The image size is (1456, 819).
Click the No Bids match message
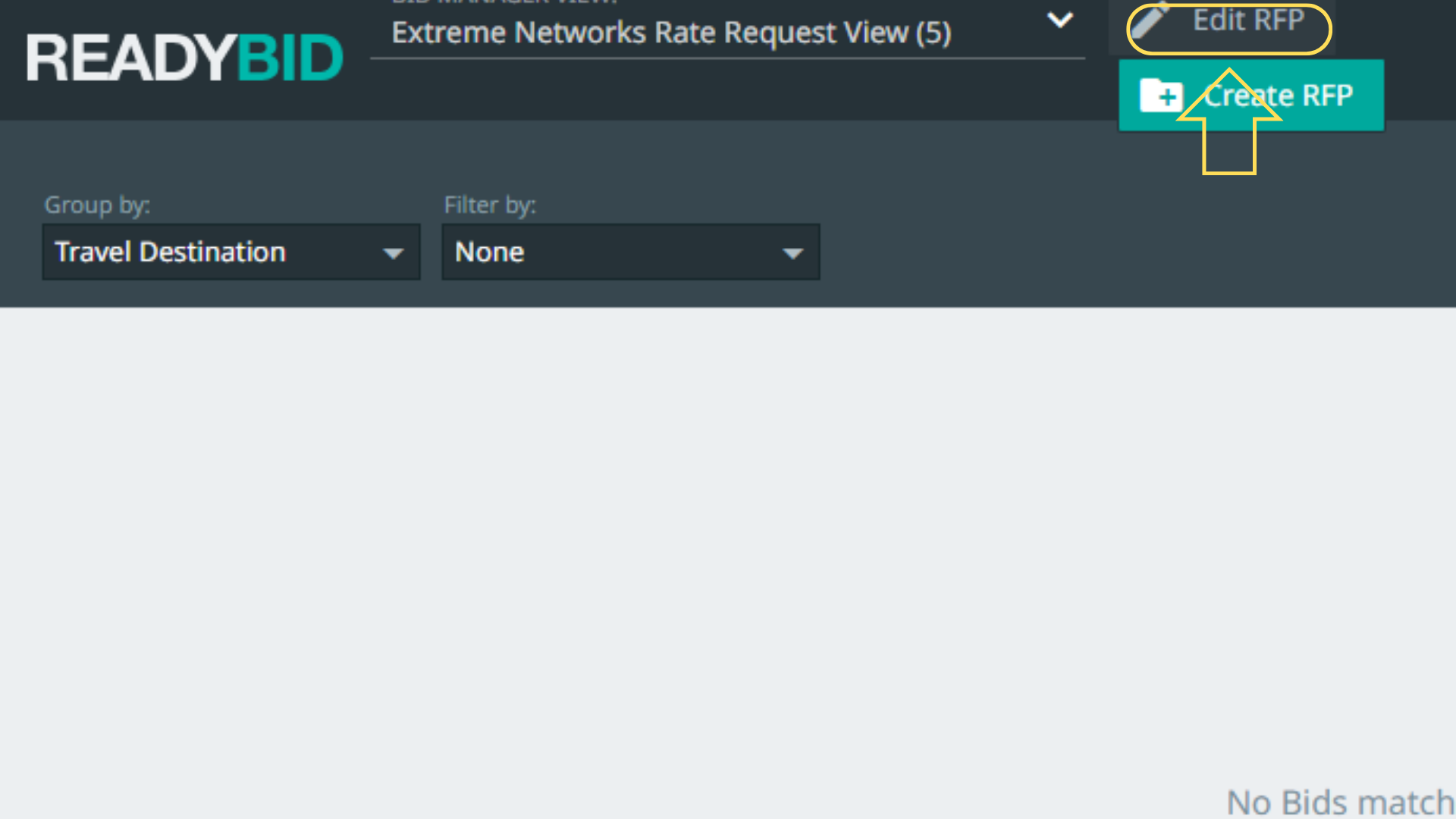click(x=1340, y=801)
